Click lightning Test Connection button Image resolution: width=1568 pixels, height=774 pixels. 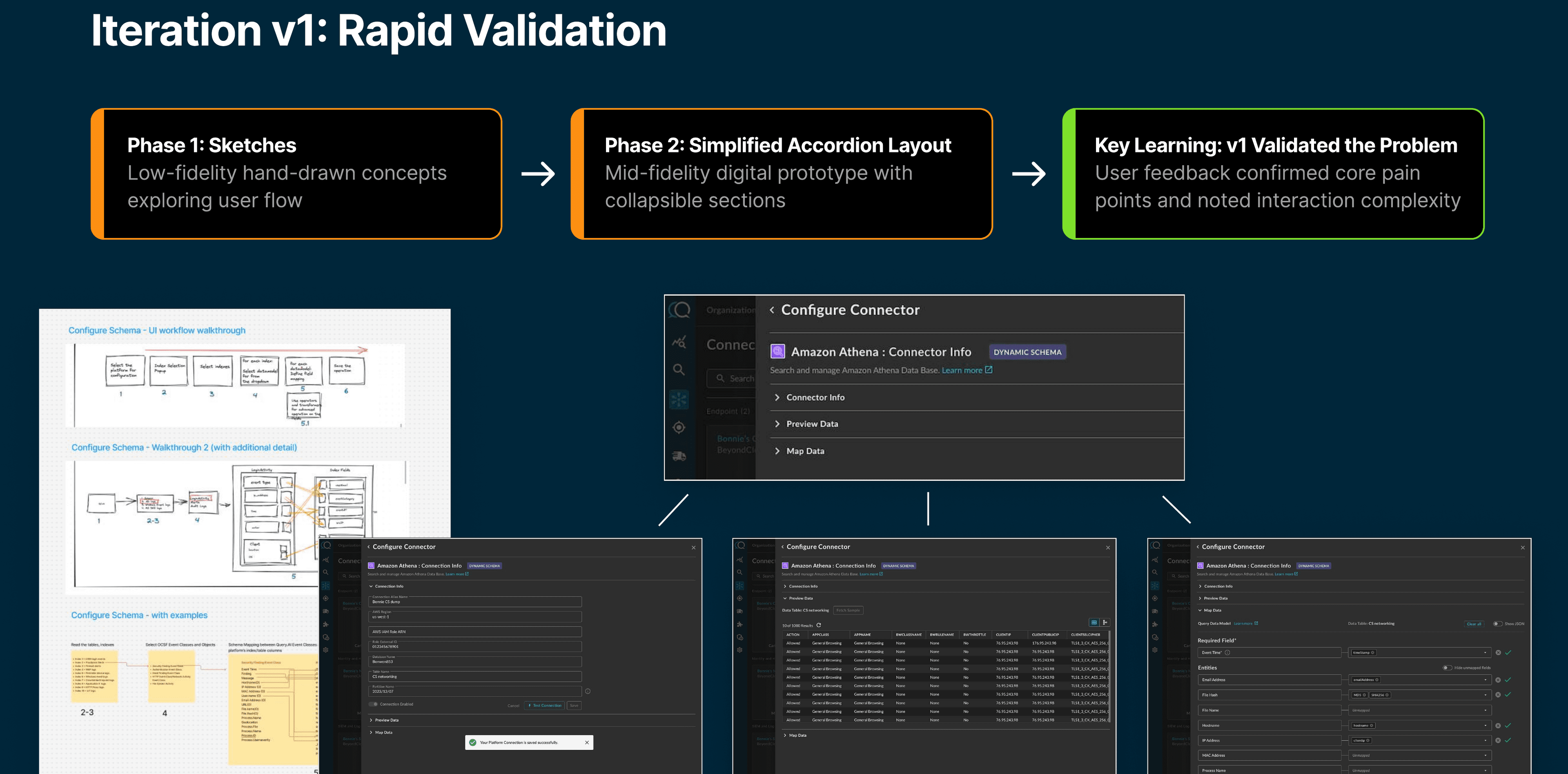click(x=545, y=705)
